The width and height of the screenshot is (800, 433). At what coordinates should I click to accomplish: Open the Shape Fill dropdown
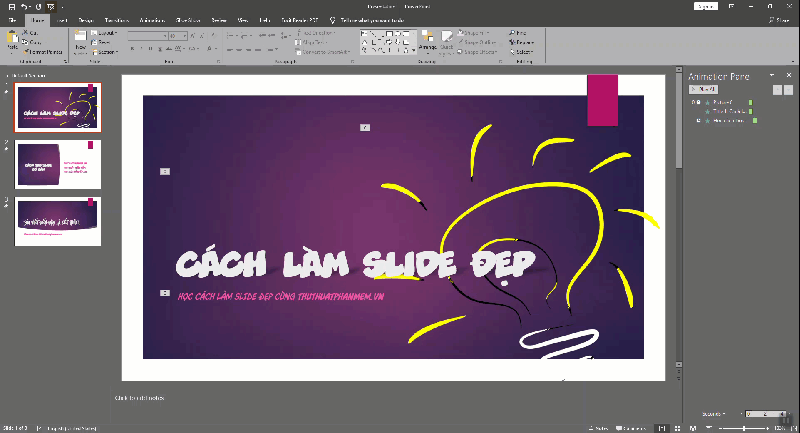coord(473,33)
